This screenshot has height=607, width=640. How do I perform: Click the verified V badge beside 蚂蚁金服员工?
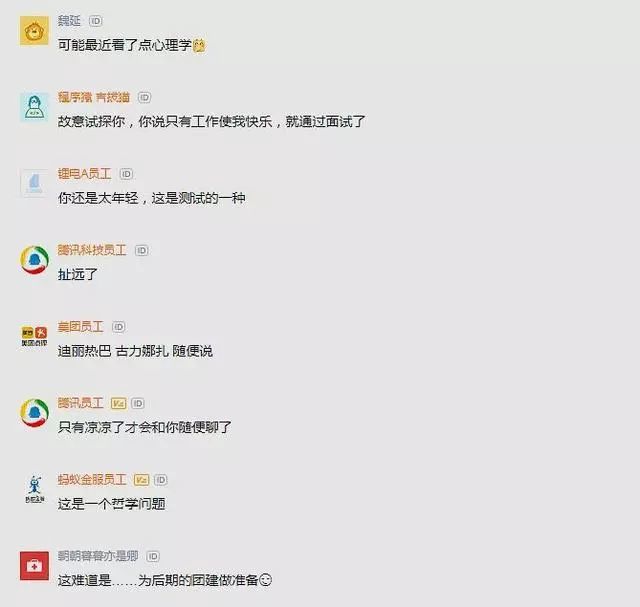142,480
